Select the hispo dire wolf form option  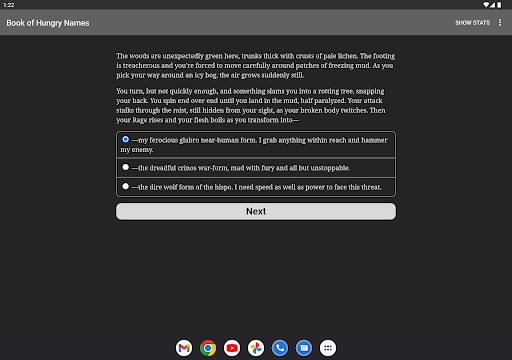pyautogui.click(x=256, y=187)
